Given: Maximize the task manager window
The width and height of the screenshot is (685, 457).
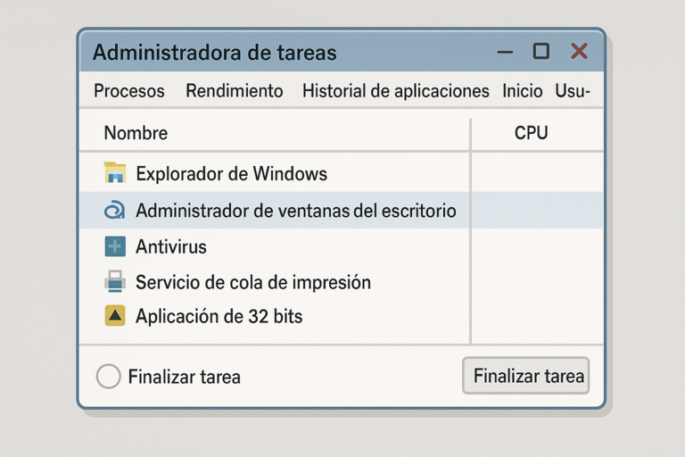Looking at the screenshot, I should [x=541, y=51].
